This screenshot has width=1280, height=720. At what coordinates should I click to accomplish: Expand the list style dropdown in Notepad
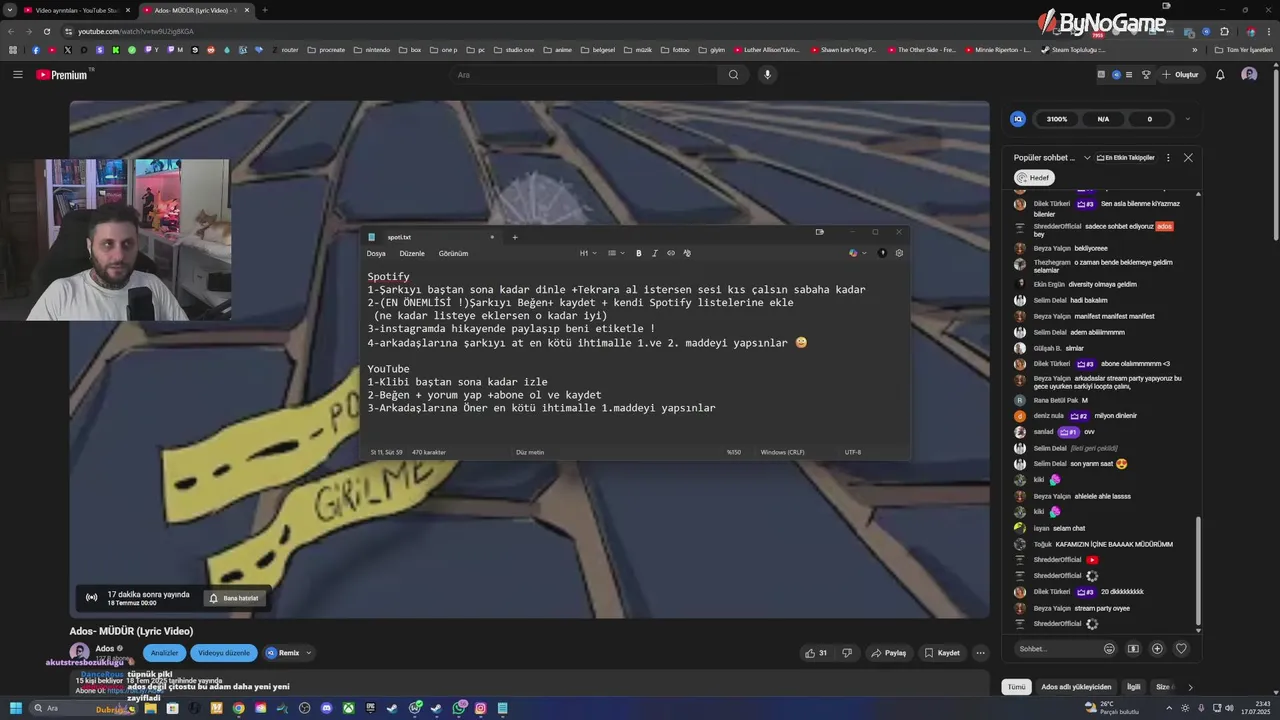[x=616, y=253]
